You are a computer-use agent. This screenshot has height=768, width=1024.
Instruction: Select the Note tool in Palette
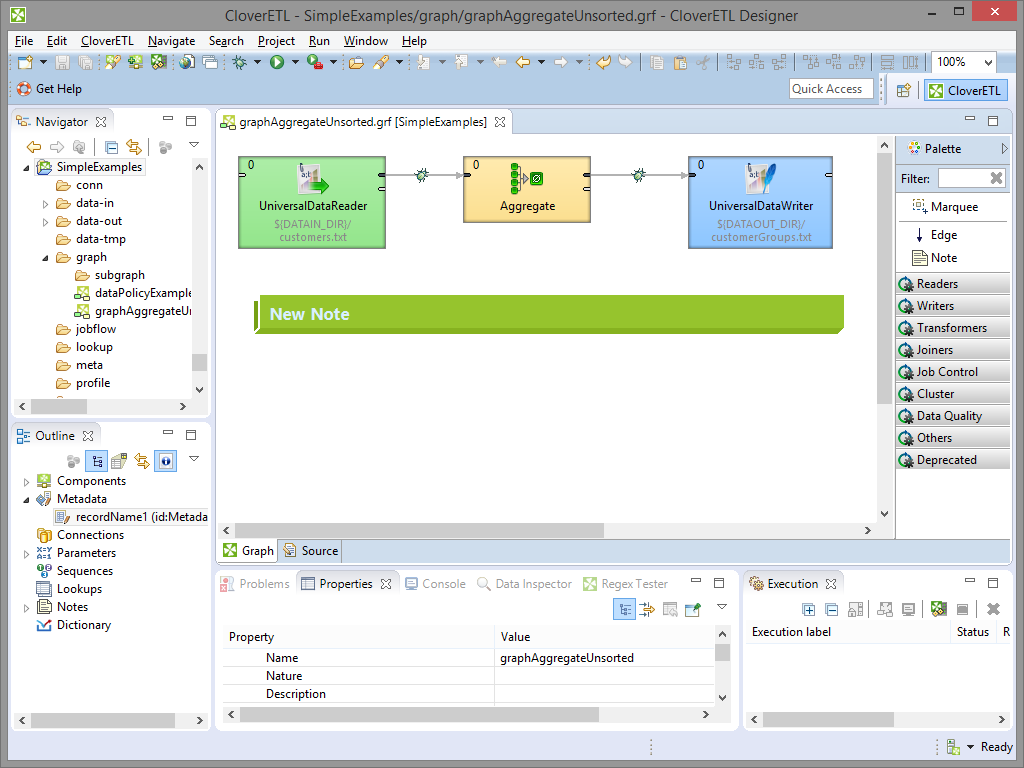coord(935,258)
